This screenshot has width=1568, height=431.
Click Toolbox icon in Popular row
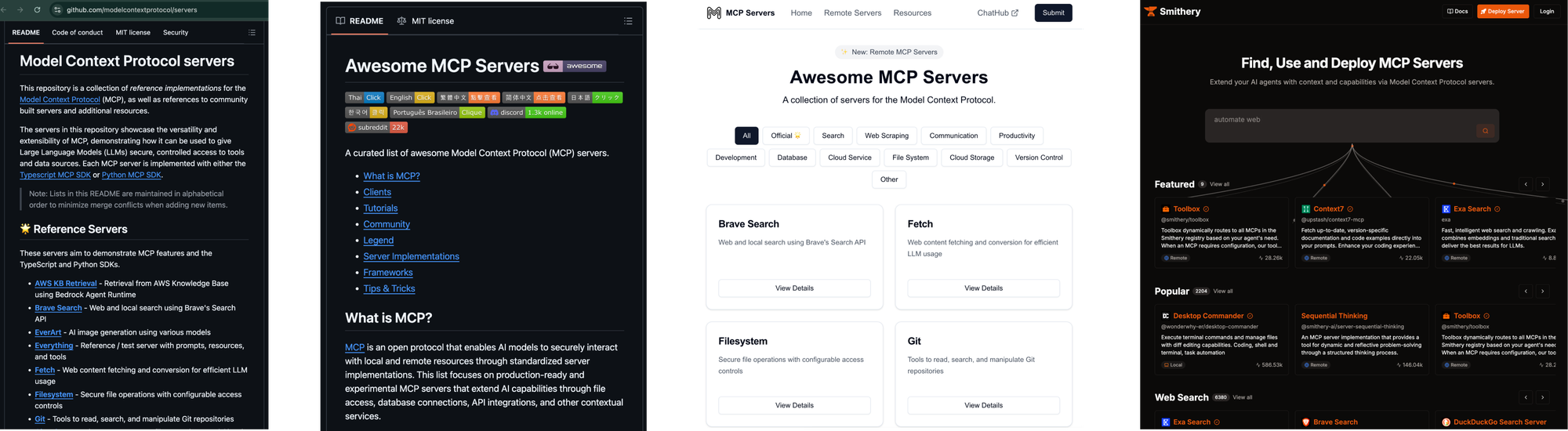1446,316
